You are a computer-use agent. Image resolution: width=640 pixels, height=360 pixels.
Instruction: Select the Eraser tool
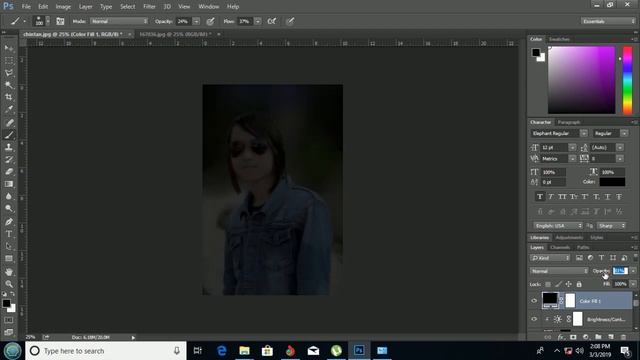[9, 171]
